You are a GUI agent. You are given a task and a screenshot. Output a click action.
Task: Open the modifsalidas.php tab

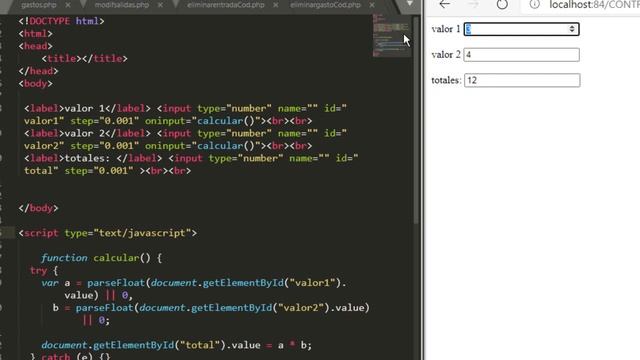[122, 5]
